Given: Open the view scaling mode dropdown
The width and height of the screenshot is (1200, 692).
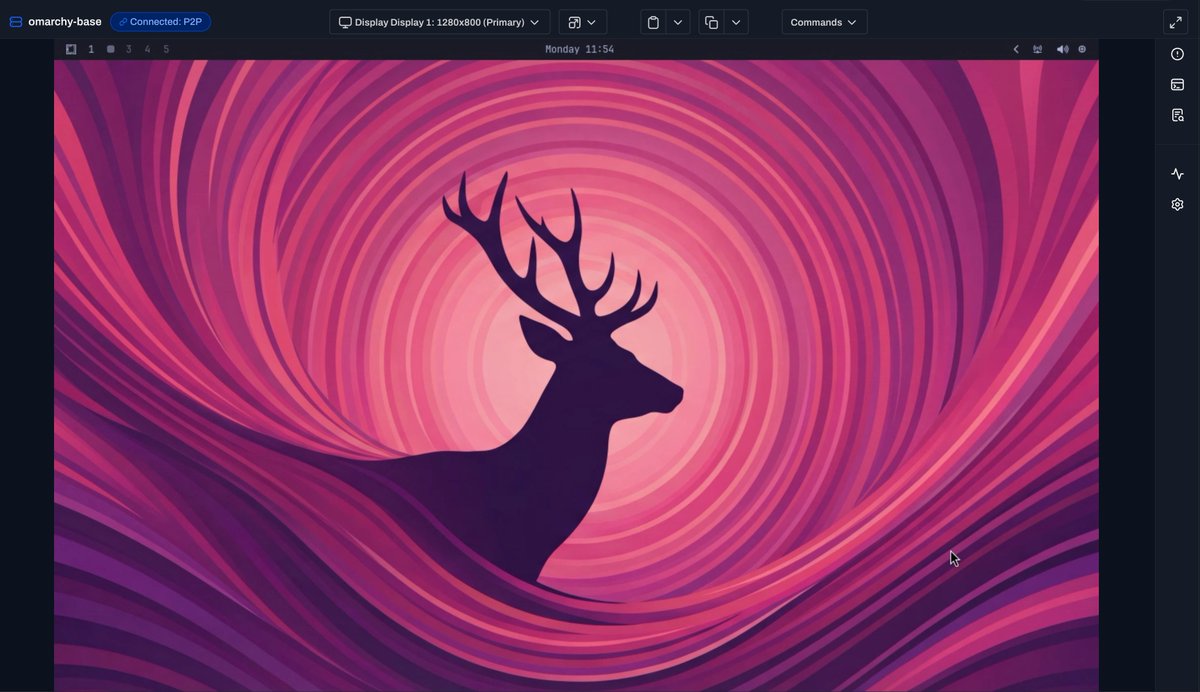Looking at the screenshot, I should tap(582, 22).
